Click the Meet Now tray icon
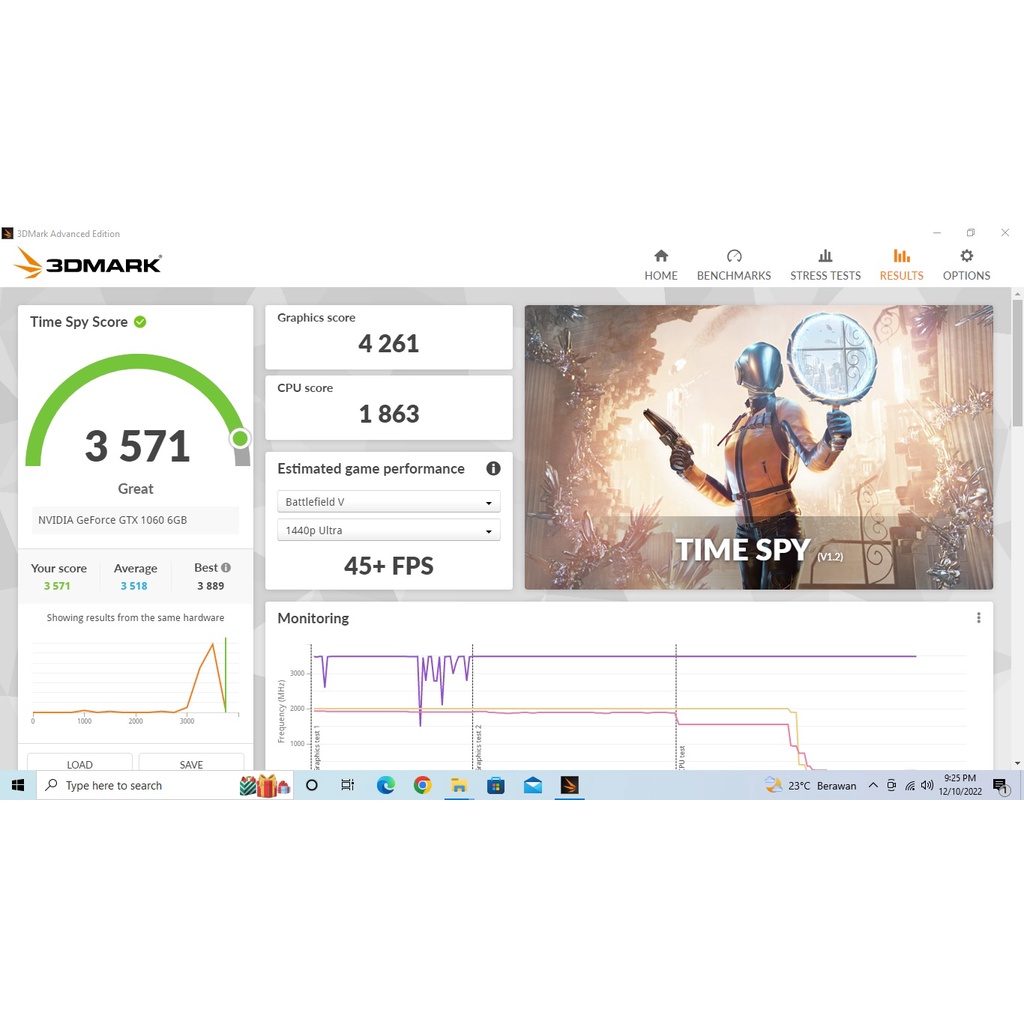This screenshot has width=1024, height=1024. [891, 785]
